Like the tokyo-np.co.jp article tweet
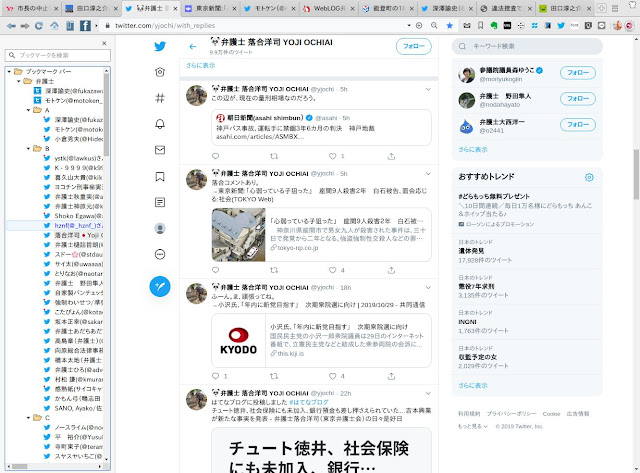This screenshot has width=640, height=473. tap(333, 270)
